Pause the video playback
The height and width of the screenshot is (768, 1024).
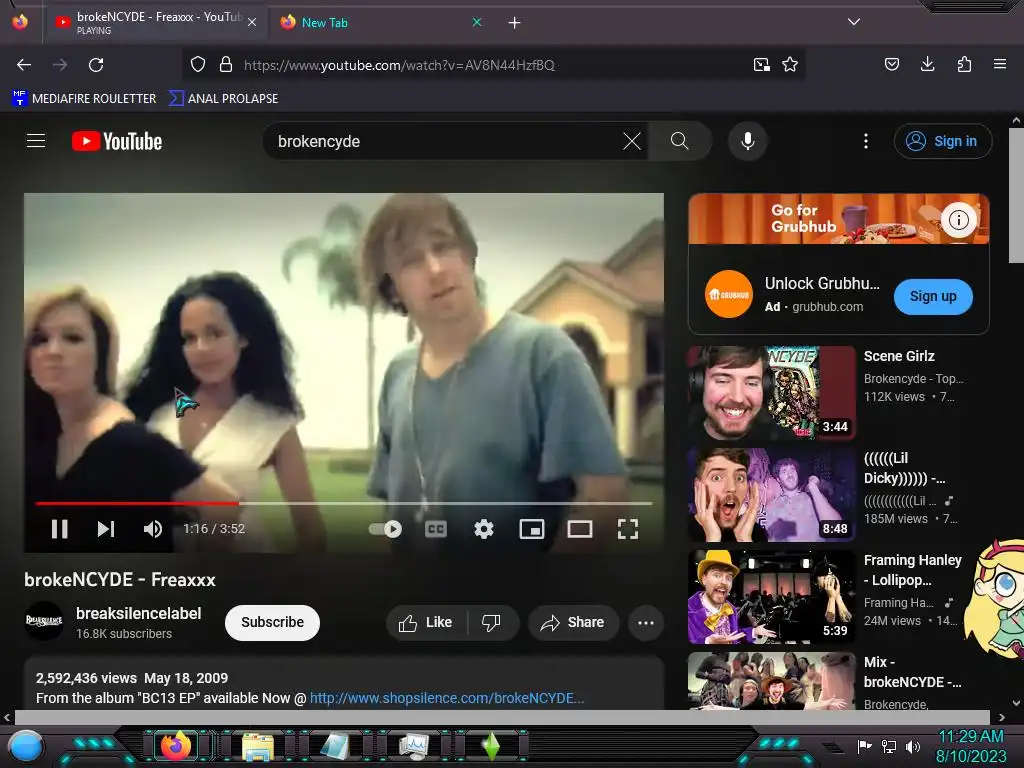tap(59, 529)
